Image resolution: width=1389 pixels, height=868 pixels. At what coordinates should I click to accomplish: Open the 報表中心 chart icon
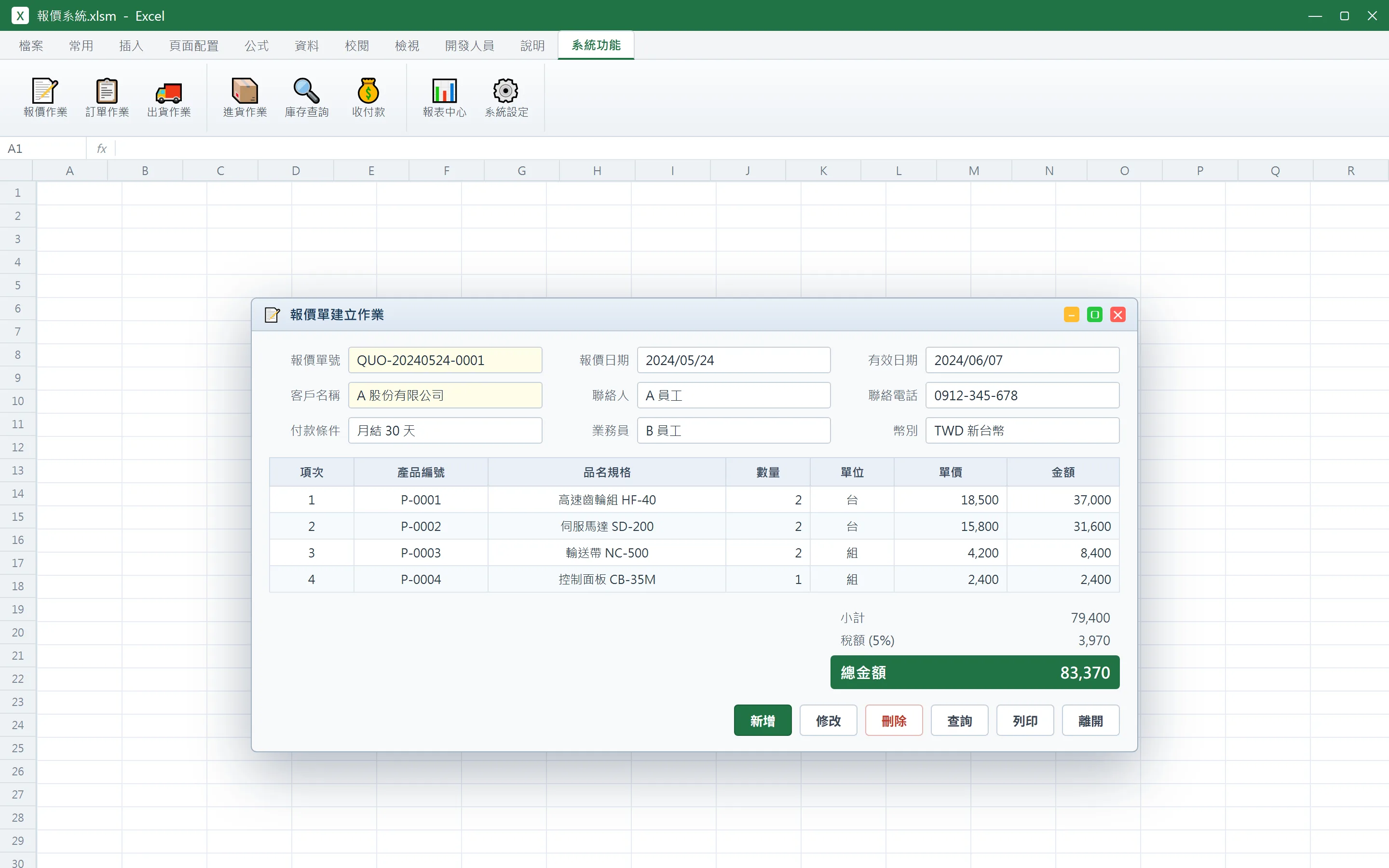point(445,97)
